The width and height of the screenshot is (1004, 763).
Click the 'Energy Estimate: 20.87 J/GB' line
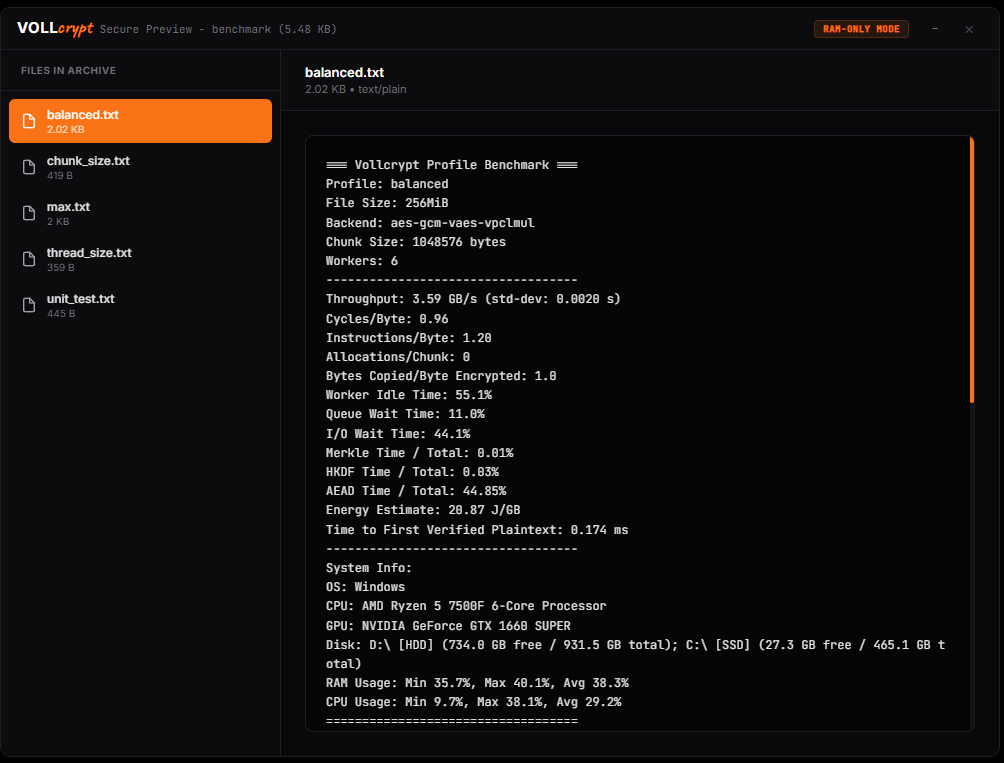tap(423, 510)
